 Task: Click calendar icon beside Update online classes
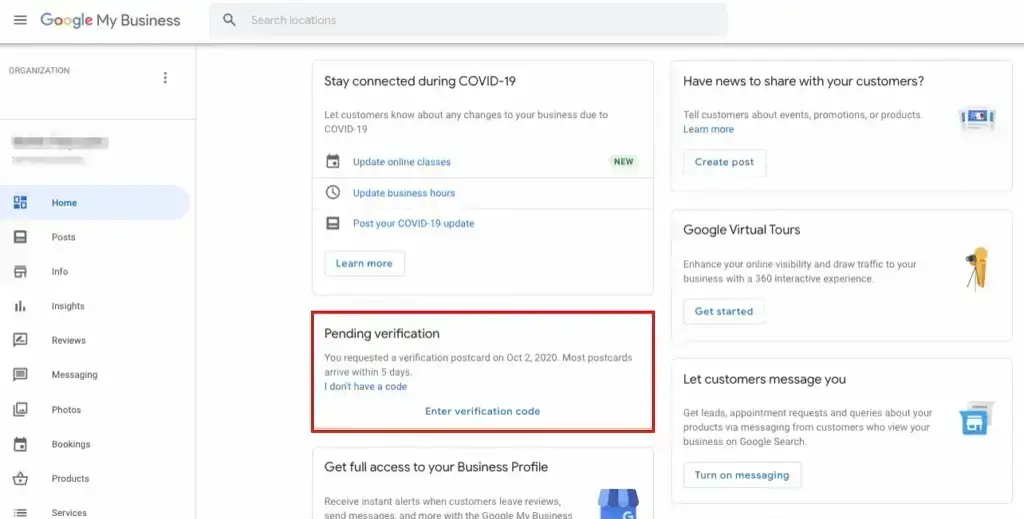pos(333,161)
